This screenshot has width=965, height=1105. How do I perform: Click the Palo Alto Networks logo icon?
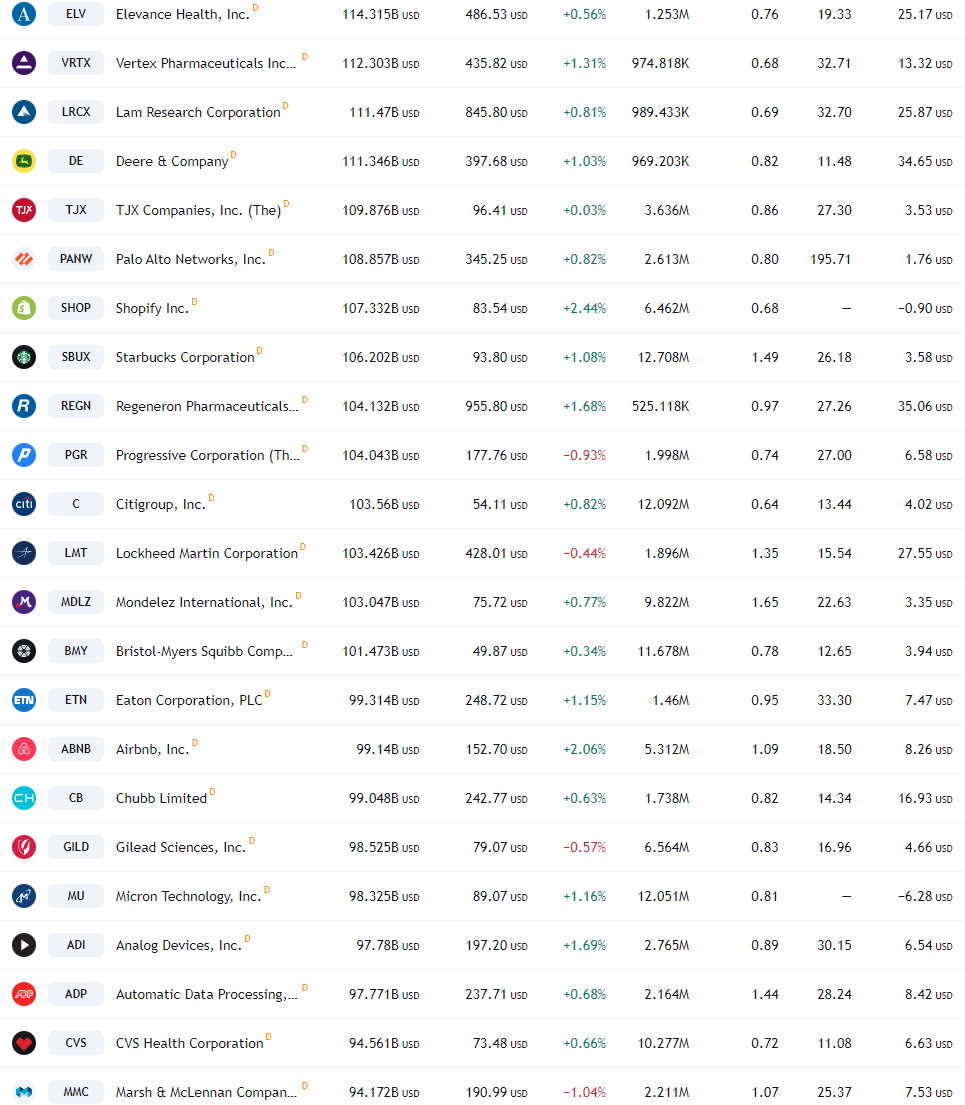24,259
